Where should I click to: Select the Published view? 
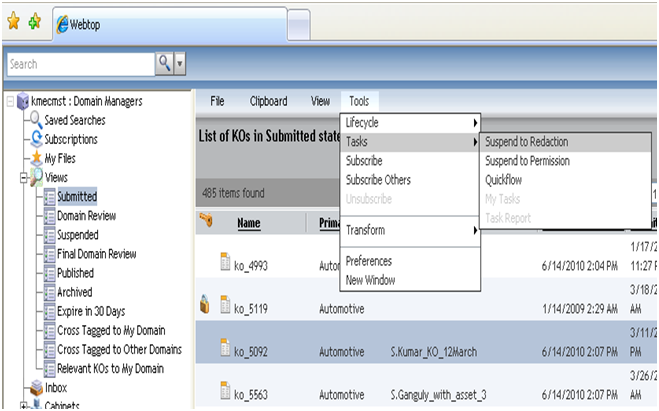(76, 273)
